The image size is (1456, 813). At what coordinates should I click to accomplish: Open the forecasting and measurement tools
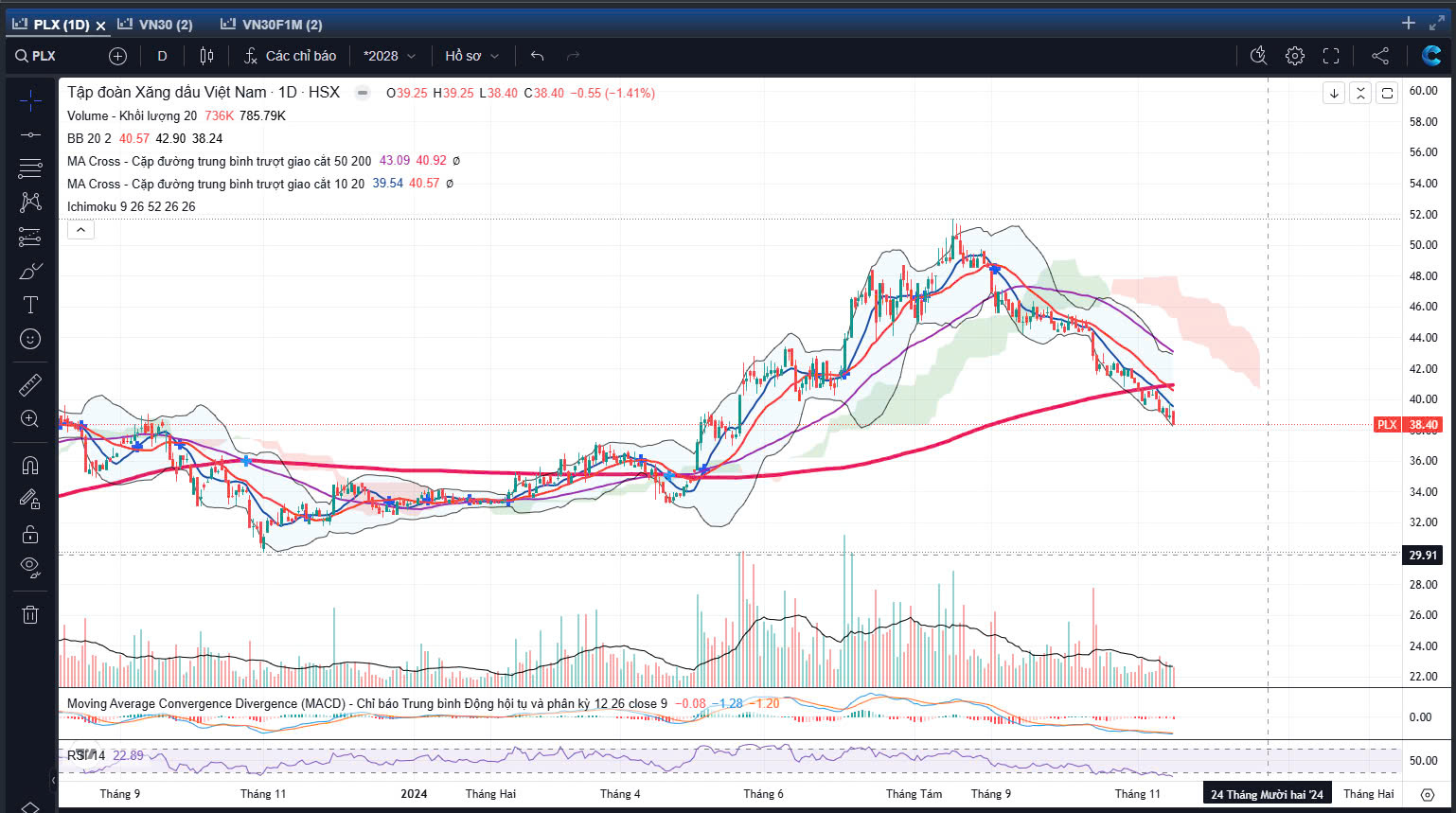[x=30, y=237]
